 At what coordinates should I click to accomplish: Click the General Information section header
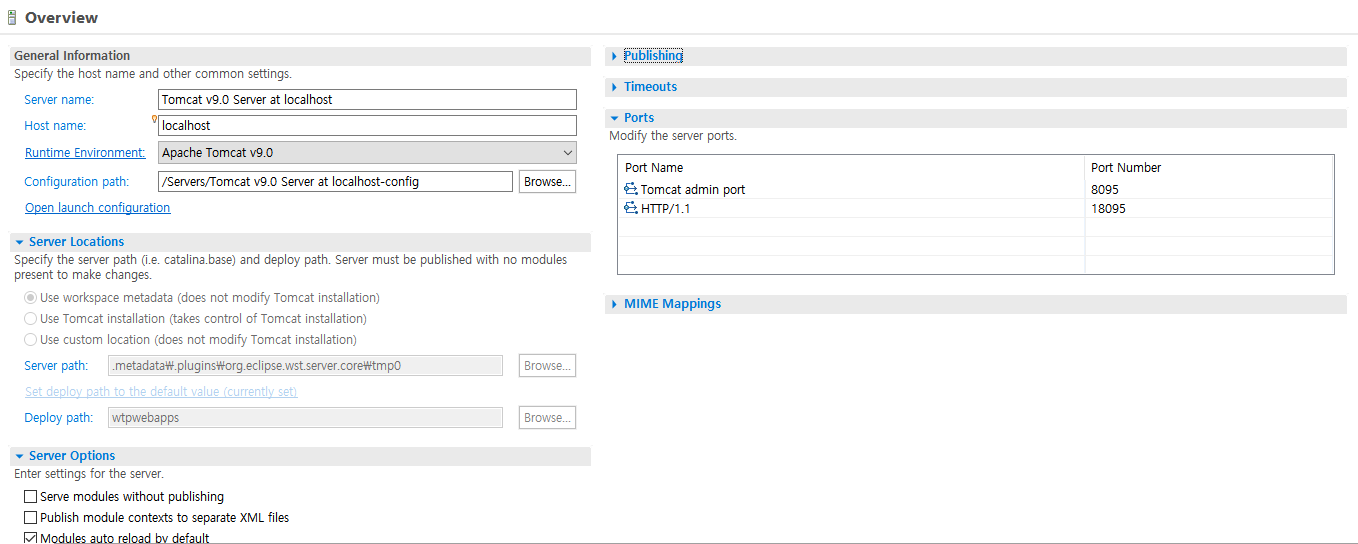pyautogui.click(x=300, y=56)
